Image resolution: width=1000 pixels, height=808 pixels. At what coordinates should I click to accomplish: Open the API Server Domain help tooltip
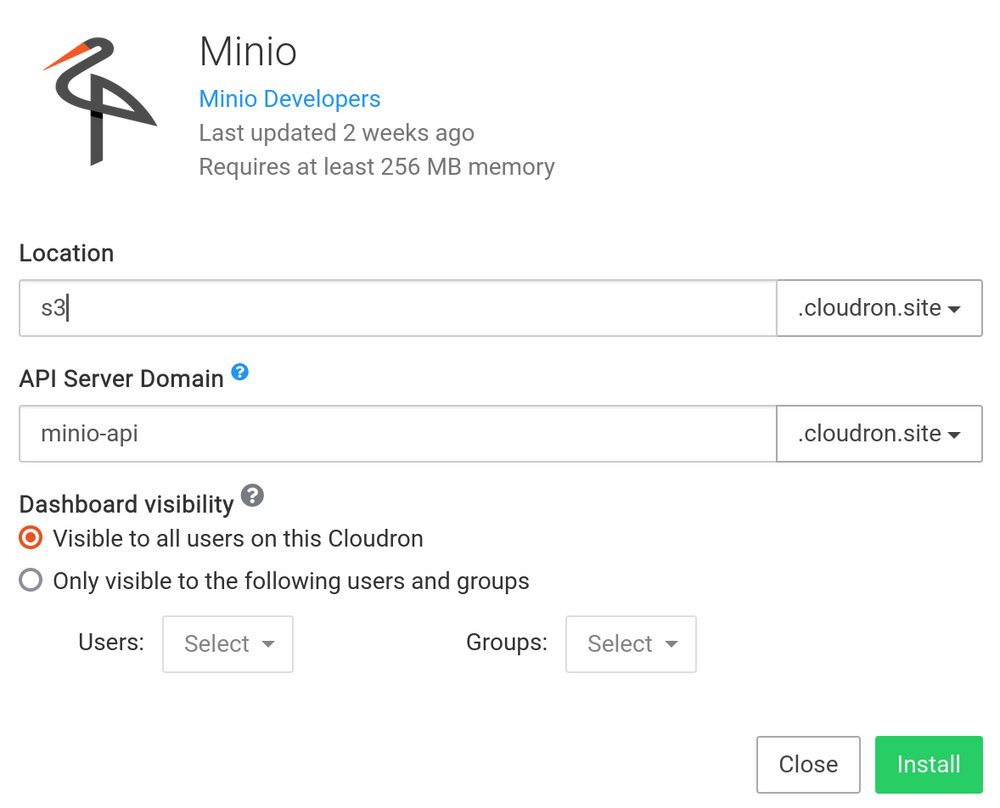click(240, 371)
